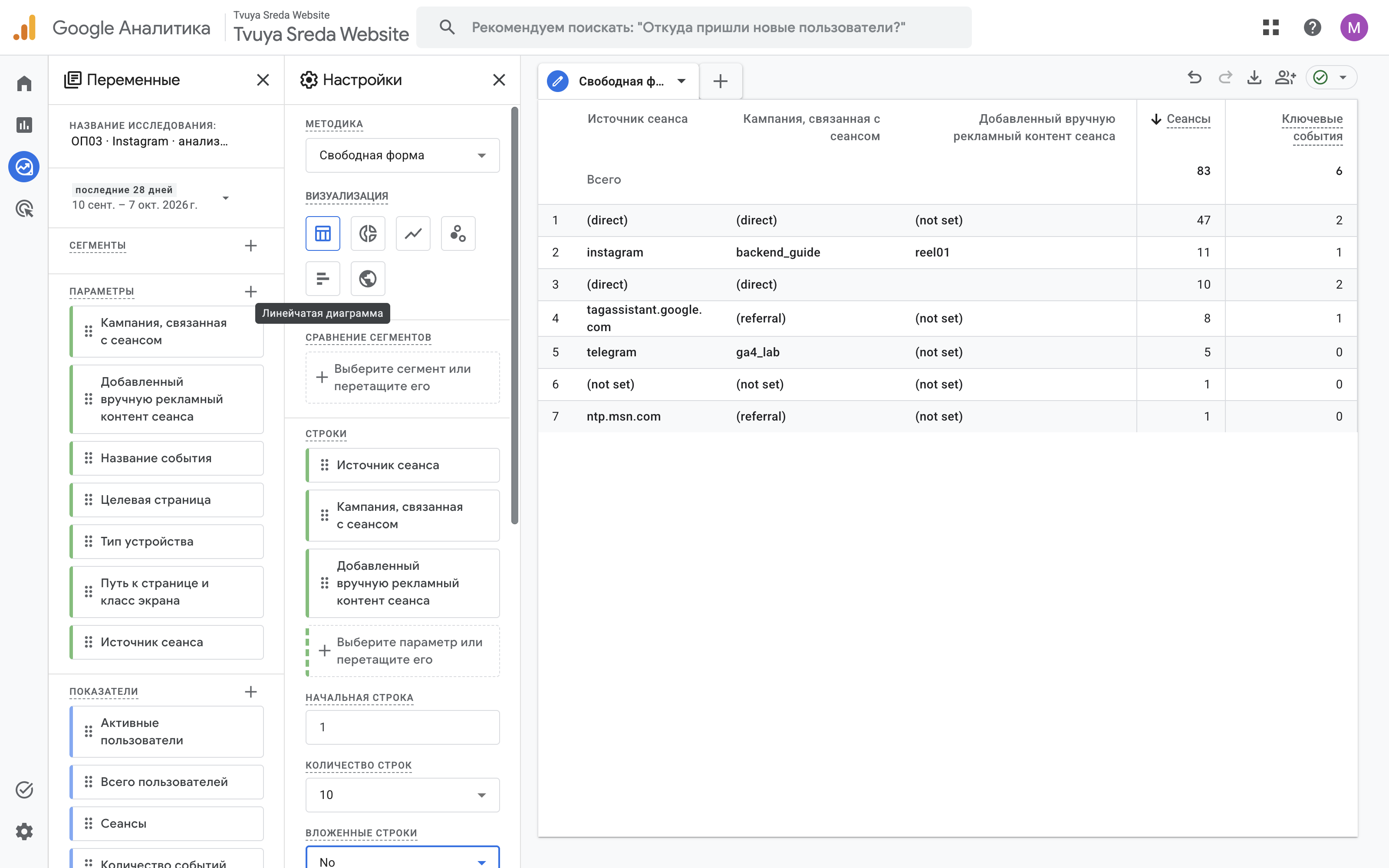Image resolution: width=1389 pixels, height=868 pixels.
Task: Open the Свободная форма technique dropdown
Action: pos(402,155)
